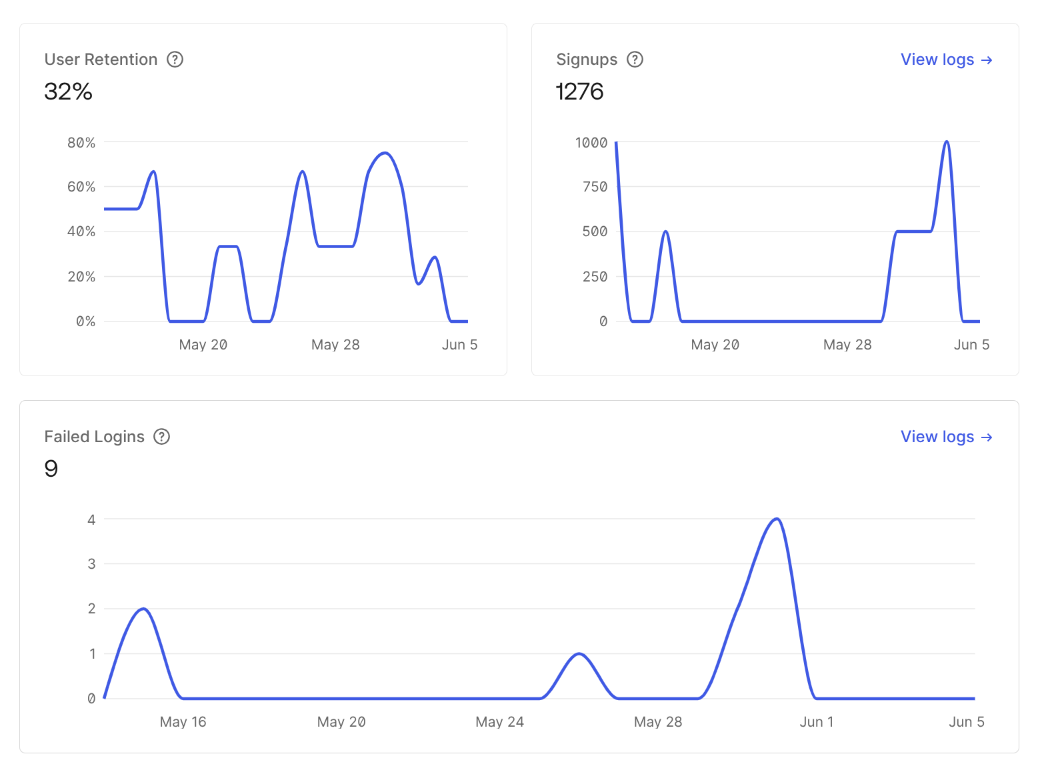Screen dimensions: 1058x771
Task: Click the Failed Logins question mark icon
Action: [162, 437]
